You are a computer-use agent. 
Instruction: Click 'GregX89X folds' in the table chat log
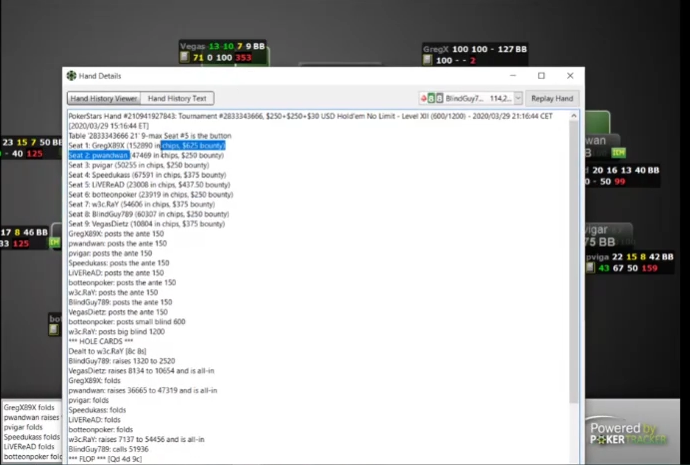click(29, 407)
